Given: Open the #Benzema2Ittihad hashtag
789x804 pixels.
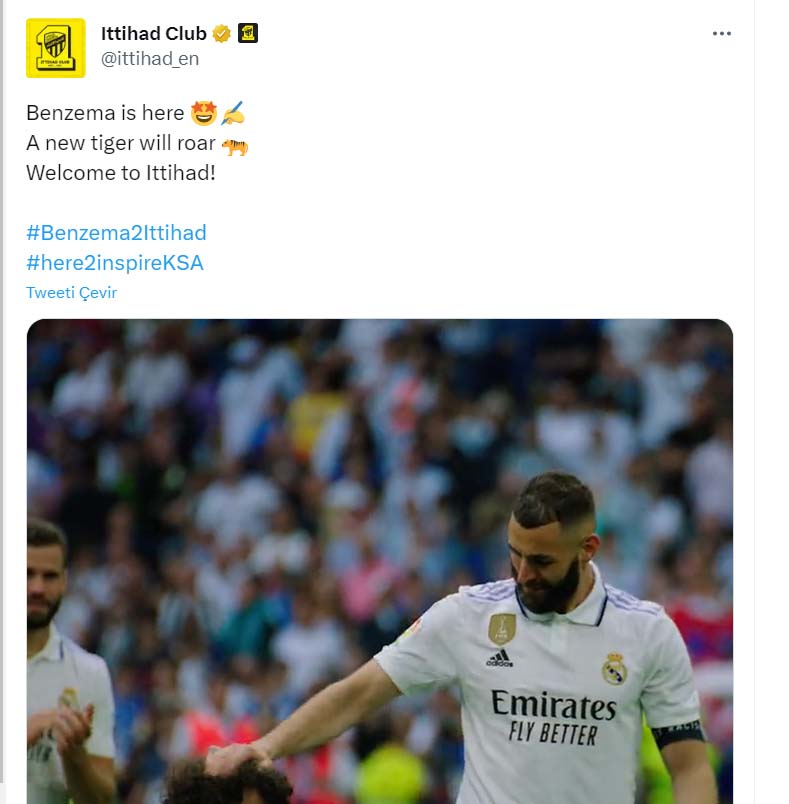Looking at the screenshot, I should click(116, 233).
